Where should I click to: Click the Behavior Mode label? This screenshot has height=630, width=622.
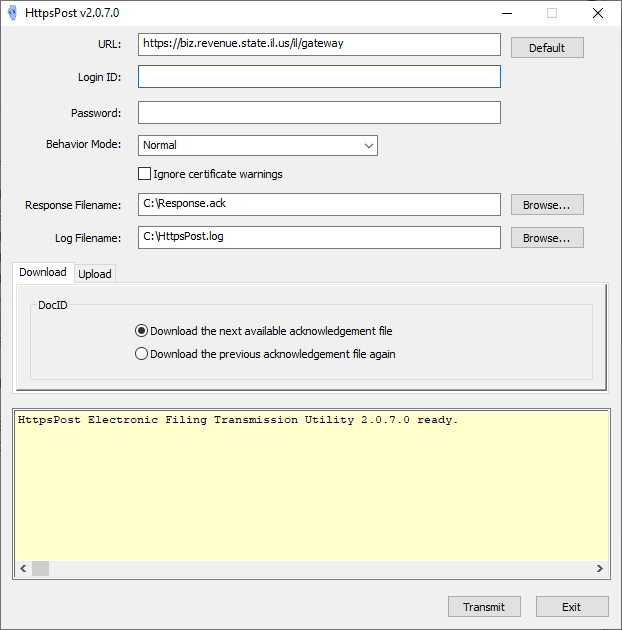coord(84,144)
